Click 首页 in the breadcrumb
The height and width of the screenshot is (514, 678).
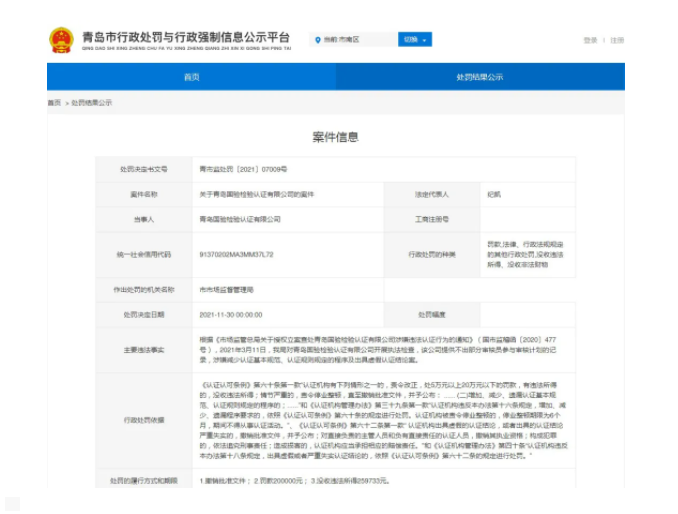(x=54, y=102)
